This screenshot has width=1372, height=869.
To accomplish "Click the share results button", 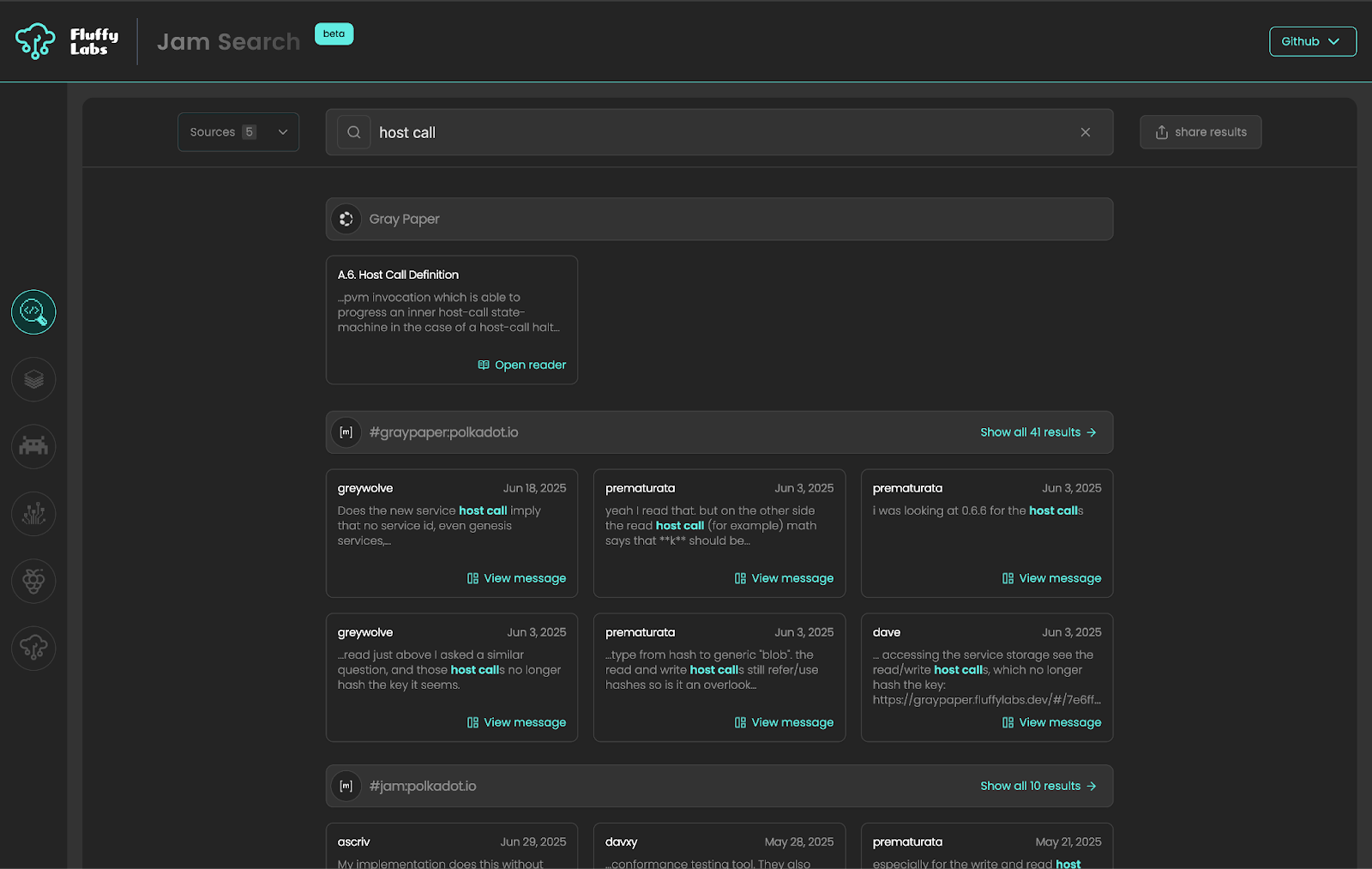I will click(1200, 132).
